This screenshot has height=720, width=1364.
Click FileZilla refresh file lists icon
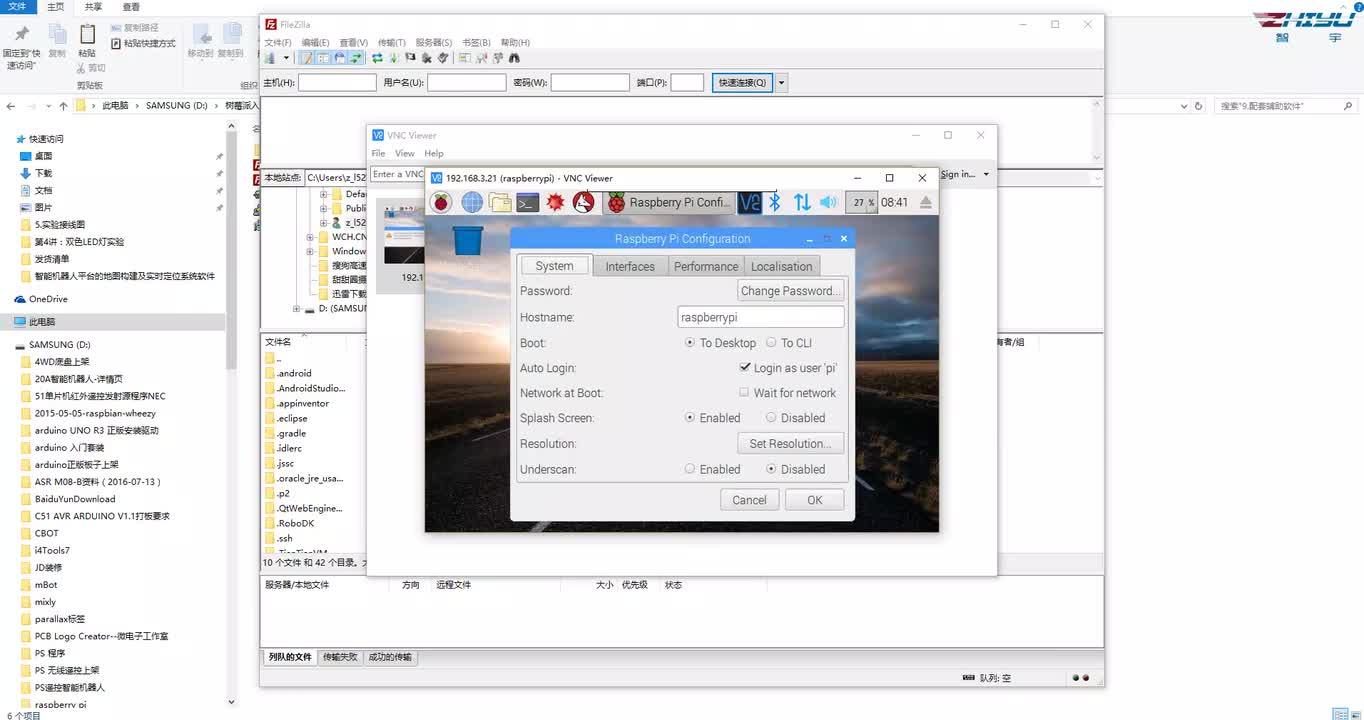click(377, 58)
